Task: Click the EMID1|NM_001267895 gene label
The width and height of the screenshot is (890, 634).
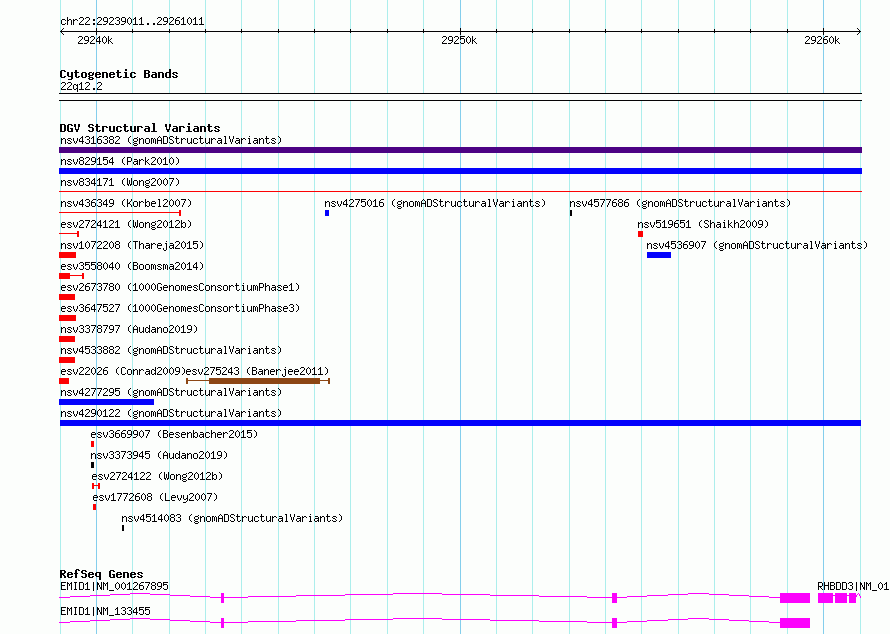Action: (114, 586)
